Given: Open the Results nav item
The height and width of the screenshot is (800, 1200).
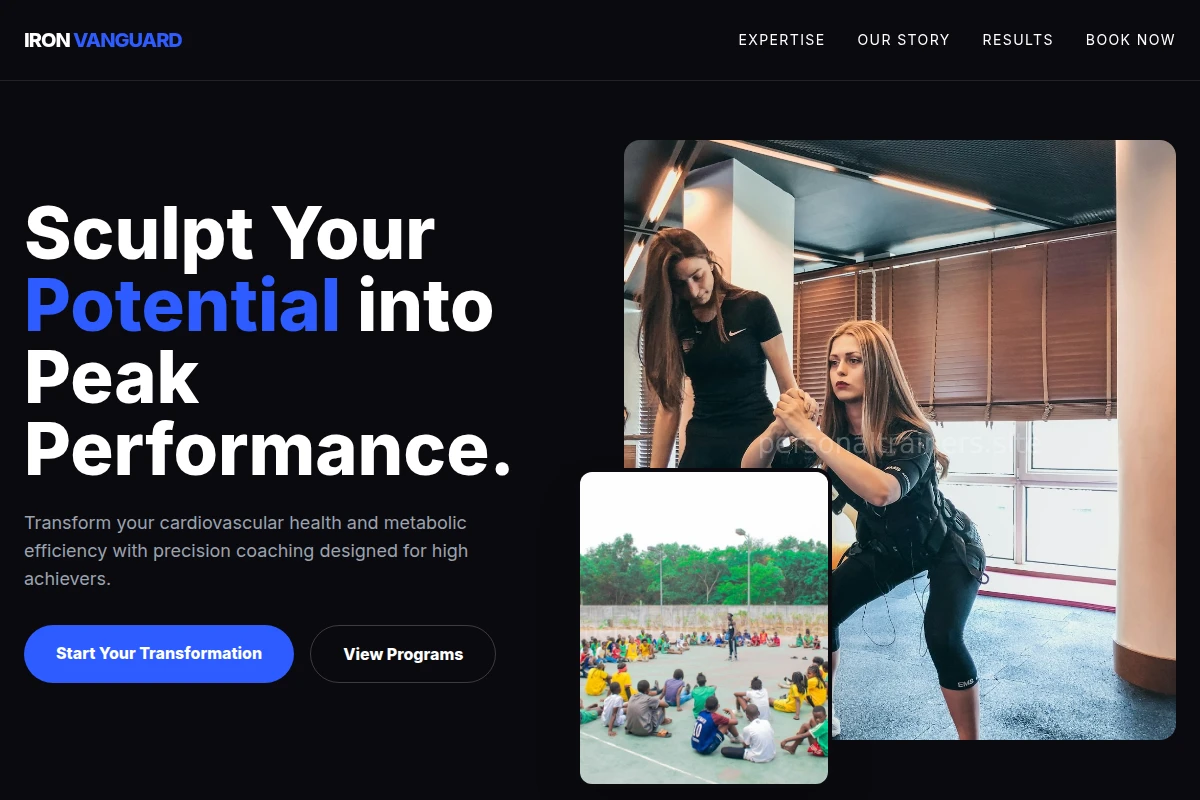Looking at the screenshot, I should coord(1018,40).
